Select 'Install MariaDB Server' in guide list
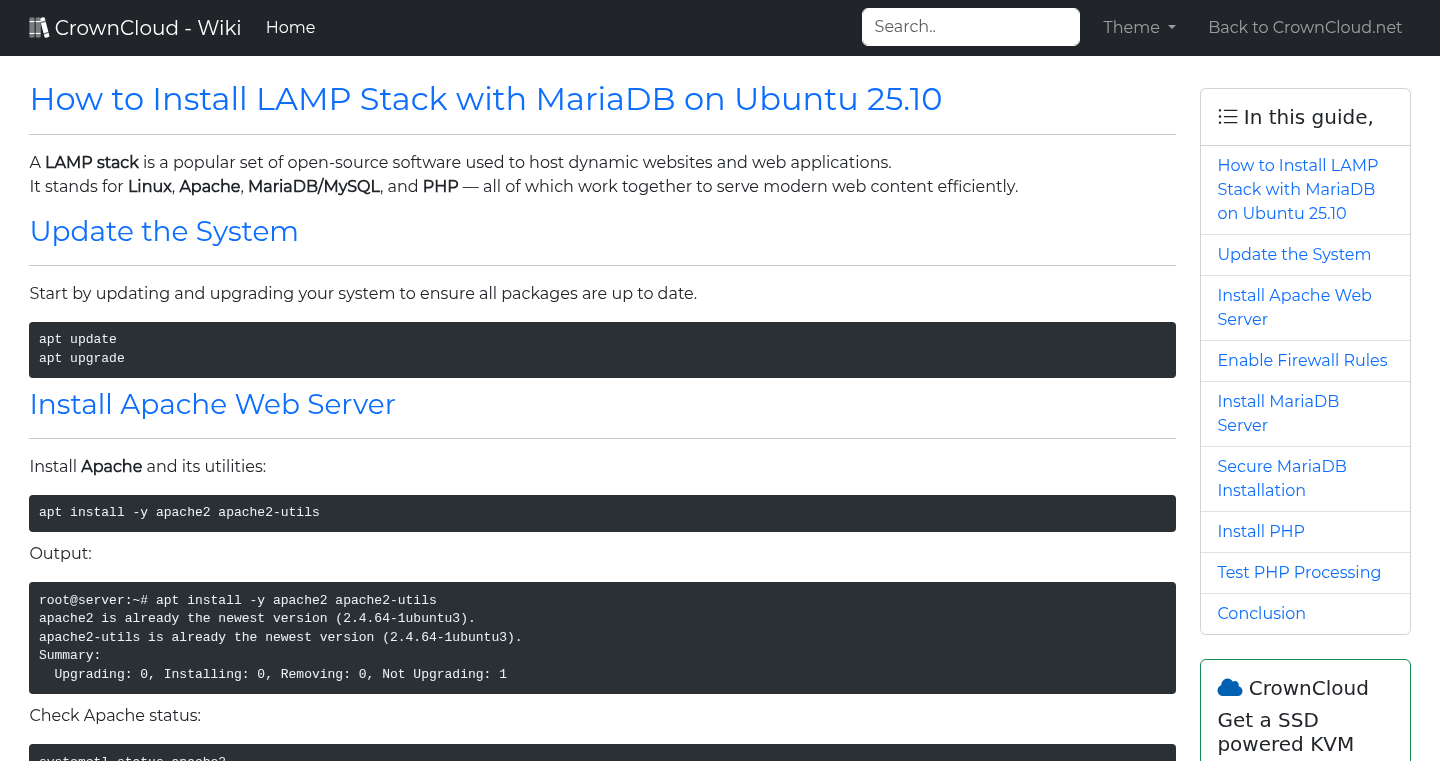The width and height of the screenshot is (1440, 761). [x=1278, y=413]
